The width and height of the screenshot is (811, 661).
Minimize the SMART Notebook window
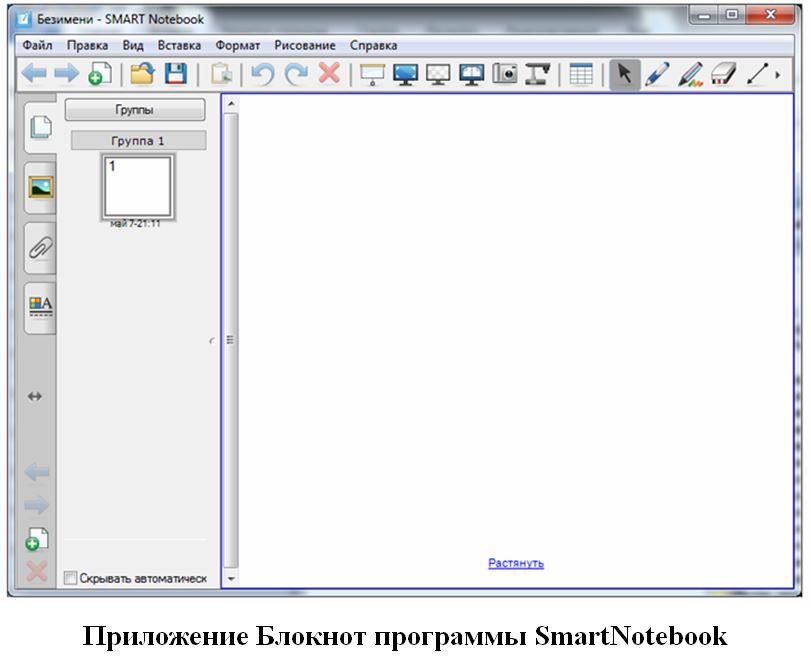(704, 15)
